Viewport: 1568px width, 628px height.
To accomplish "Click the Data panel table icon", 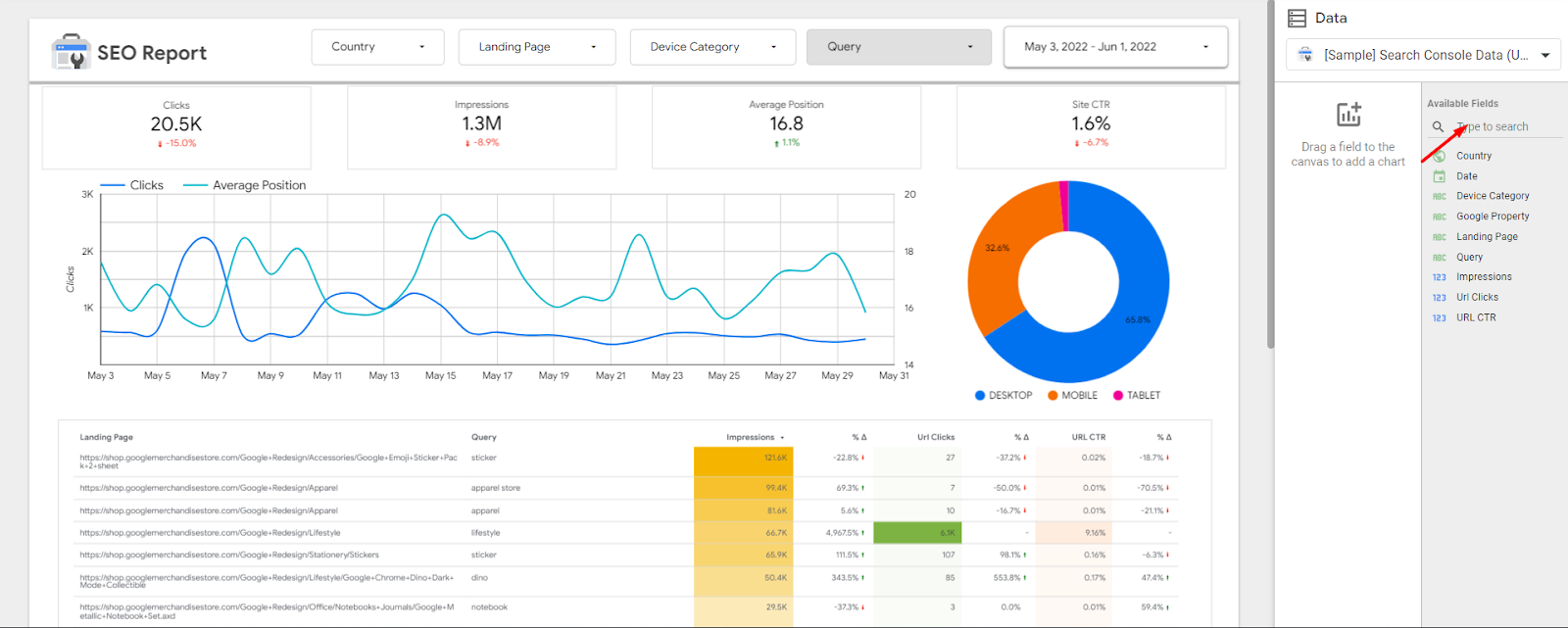I will [x=1298, y=18].
